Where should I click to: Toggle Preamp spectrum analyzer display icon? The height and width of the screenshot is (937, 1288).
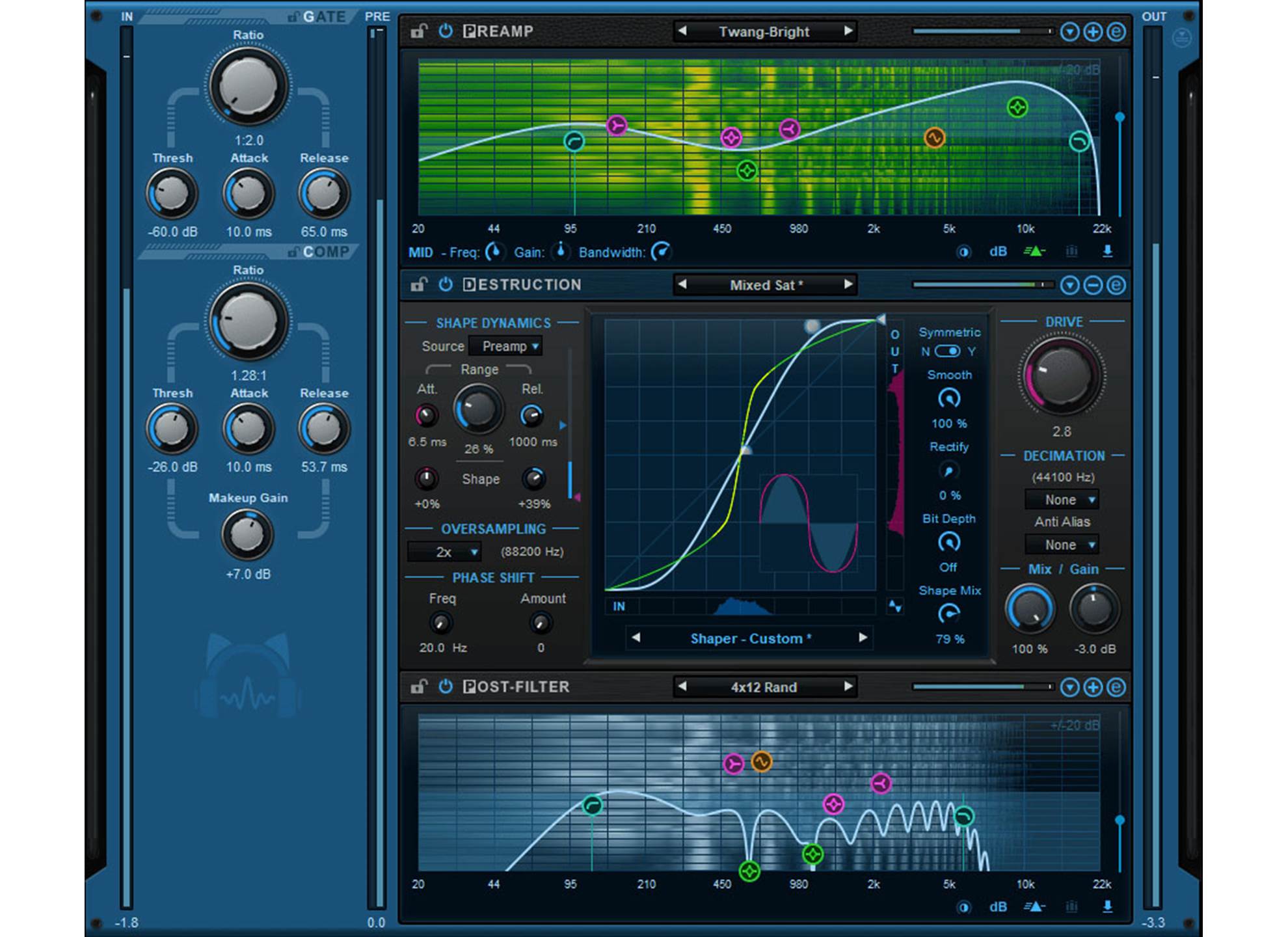click(x=1034, y=251)
